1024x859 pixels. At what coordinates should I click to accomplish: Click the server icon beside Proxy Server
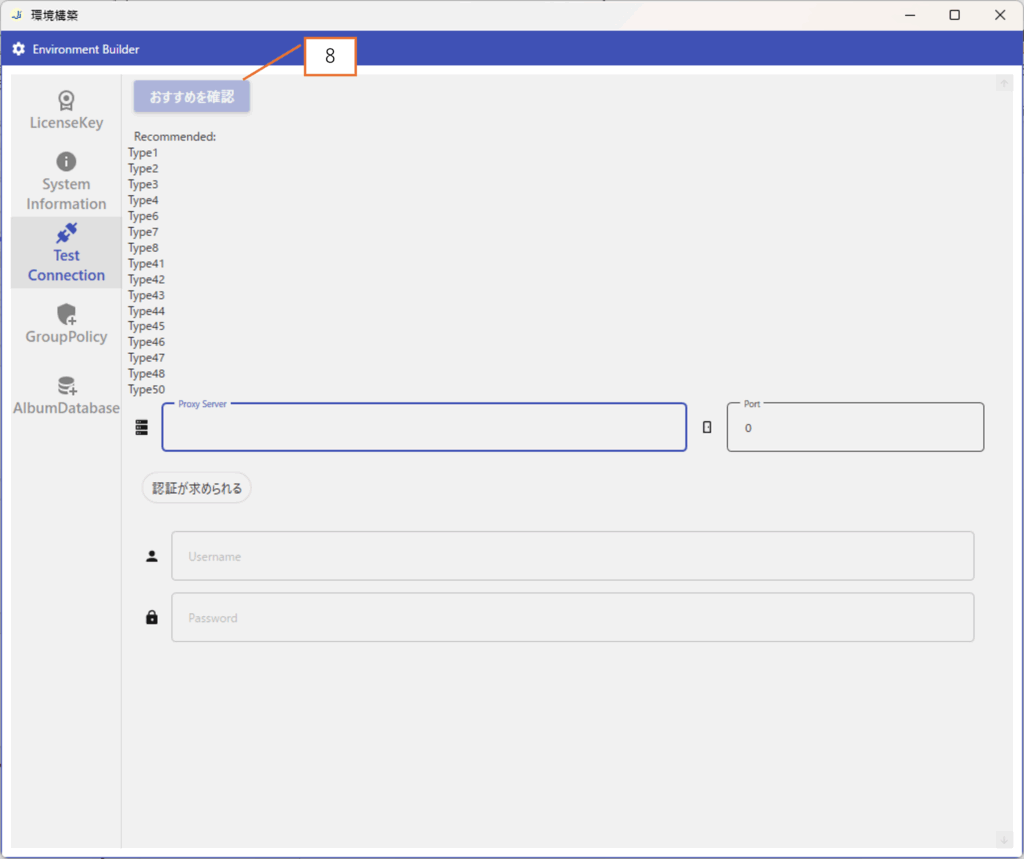pyautogui.click(x=141, y=427)
